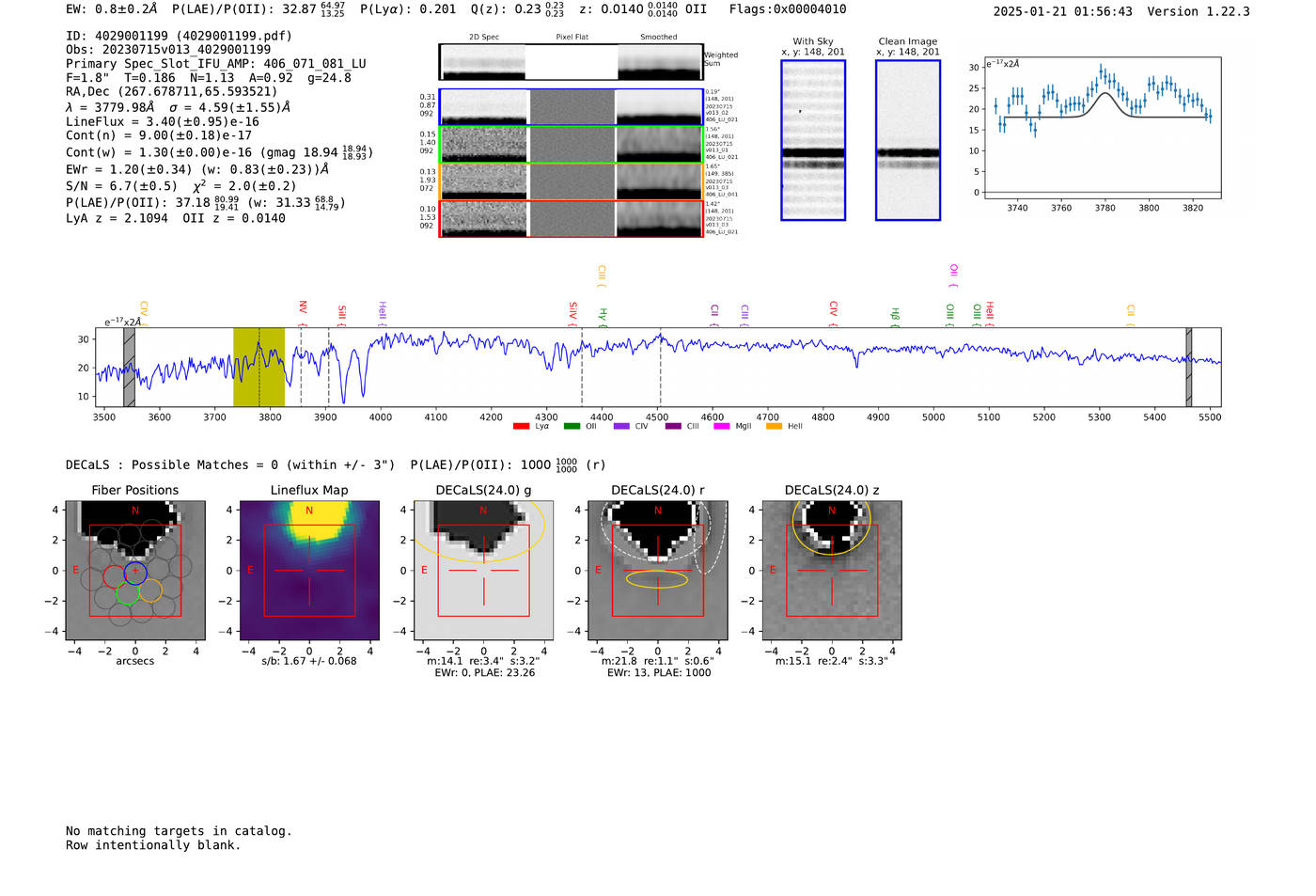The width and height of the screenshot is (1316, 896).
Task: Click the CIII dark purple legend swatch
Action: tap(673, 426)
